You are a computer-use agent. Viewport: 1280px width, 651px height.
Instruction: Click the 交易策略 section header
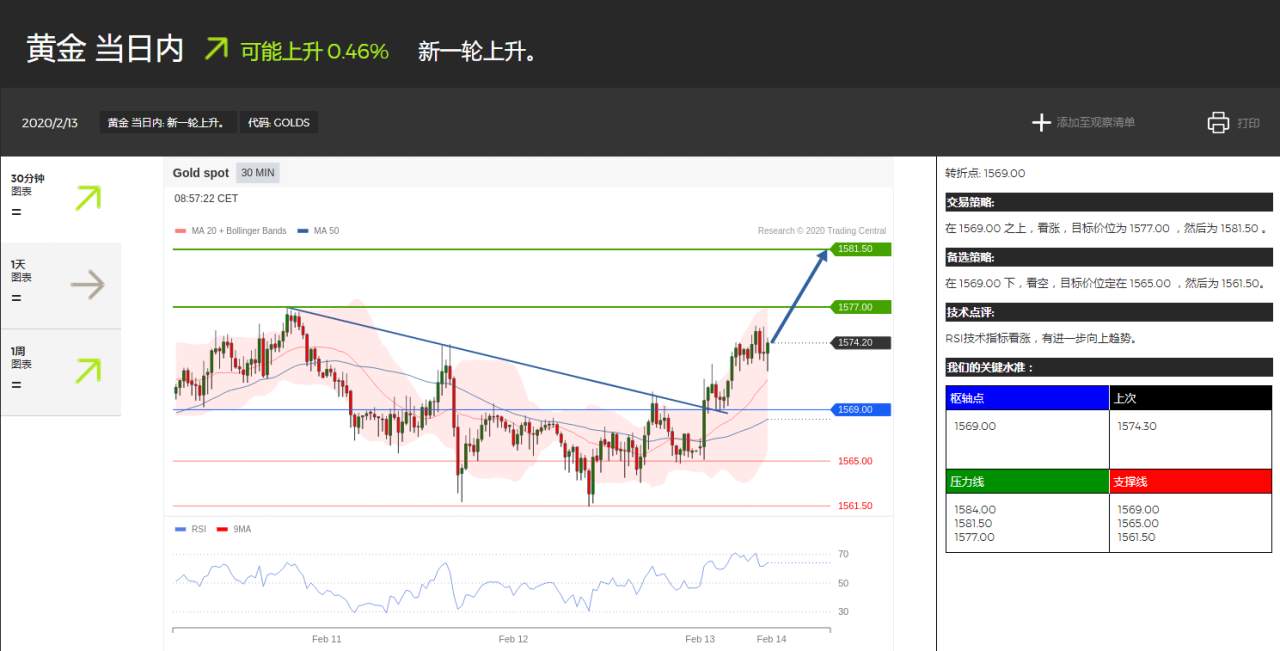tap(1109, 202)
